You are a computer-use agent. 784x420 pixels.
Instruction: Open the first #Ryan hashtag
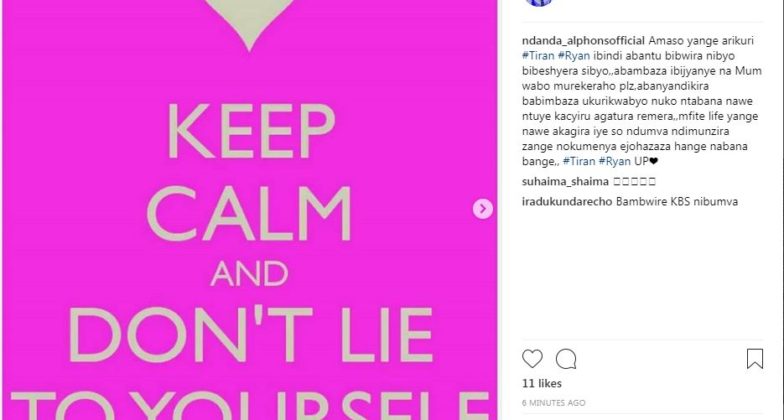(x=574, y=56)
